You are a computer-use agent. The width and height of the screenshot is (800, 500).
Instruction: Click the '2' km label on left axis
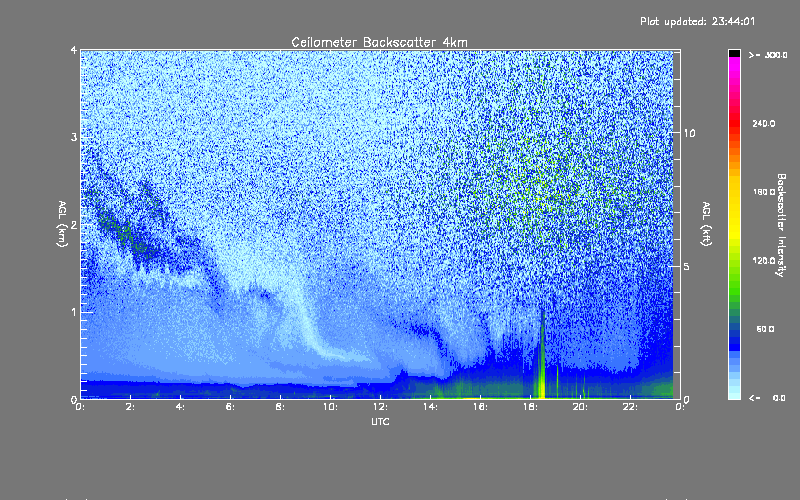(74, 225)
